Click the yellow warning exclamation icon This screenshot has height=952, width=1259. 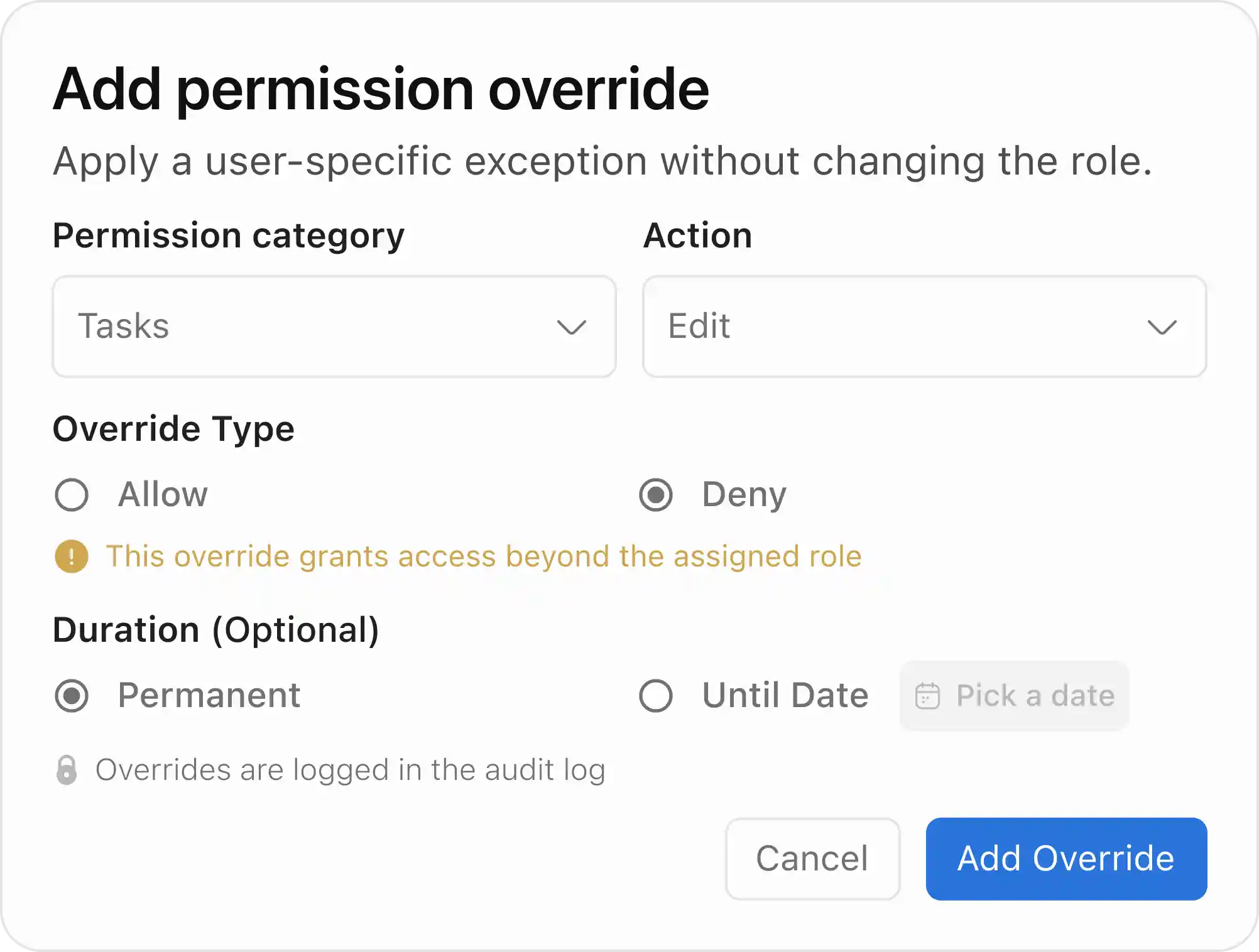[72, 556]
